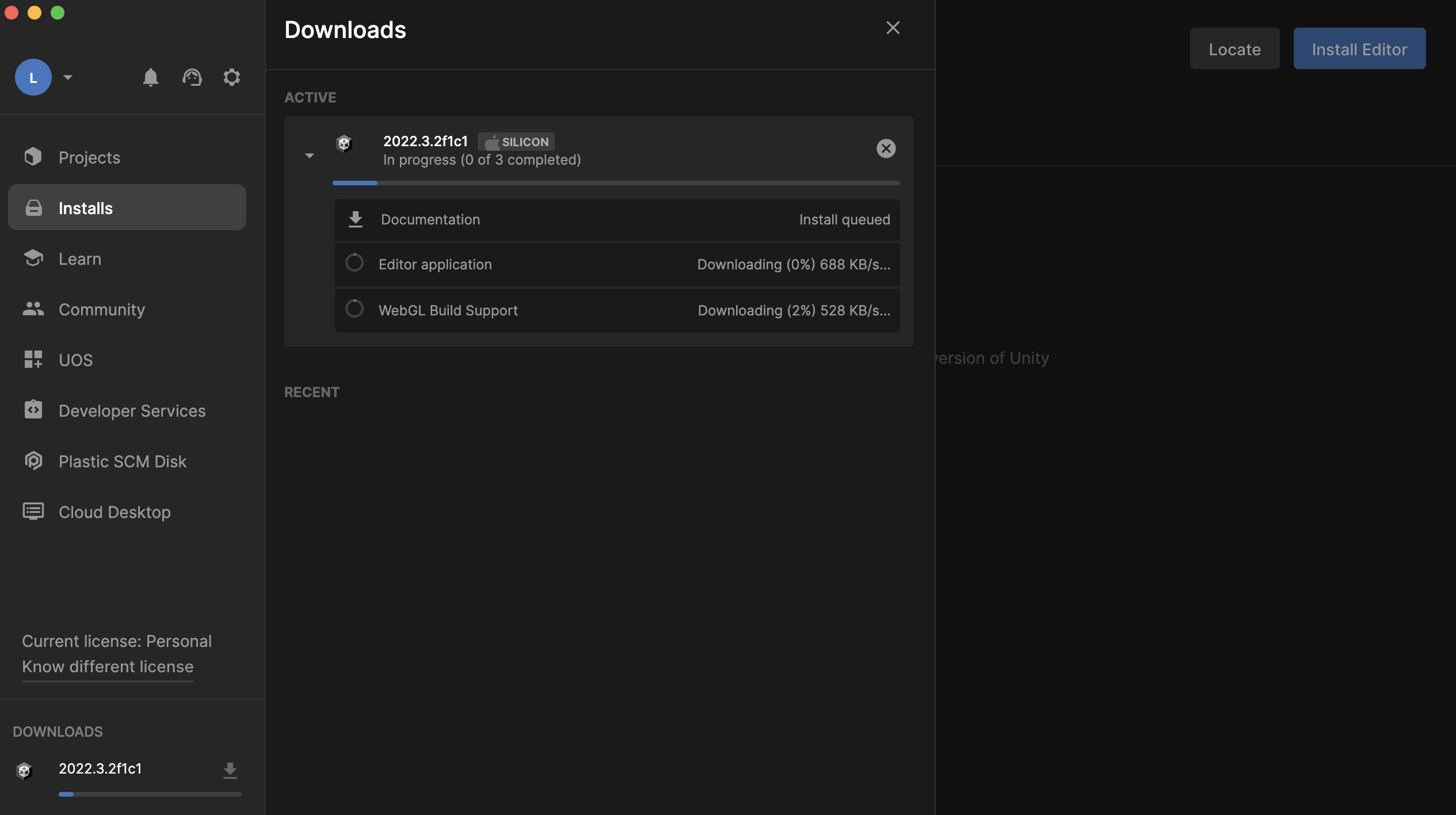Click the Cloud Desktop monitor icon
Image resolution: width=1456 pixels, height=815 pixels.
click(x=33, y=512)
